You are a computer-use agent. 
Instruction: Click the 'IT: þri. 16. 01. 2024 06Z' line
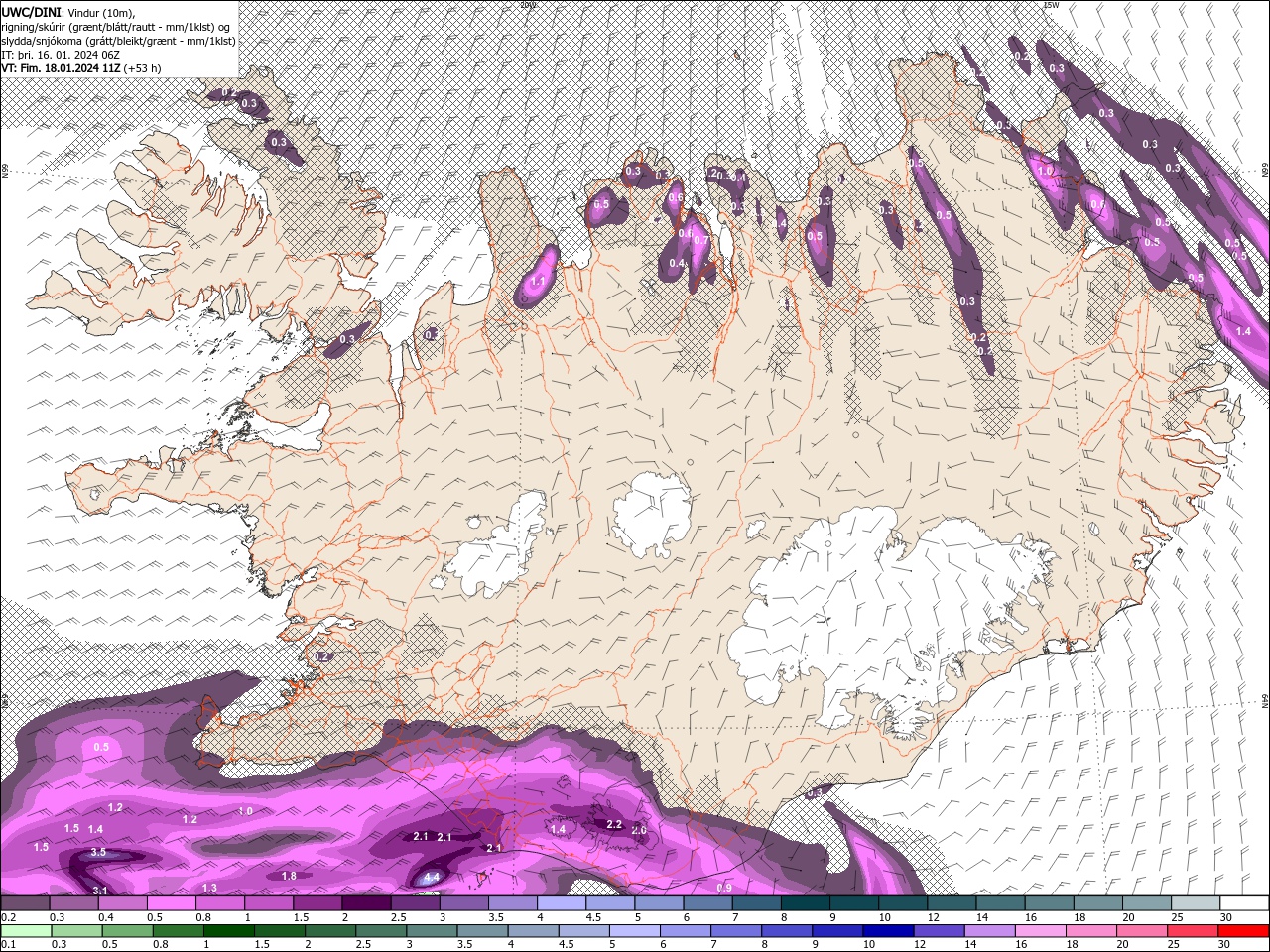61,55
